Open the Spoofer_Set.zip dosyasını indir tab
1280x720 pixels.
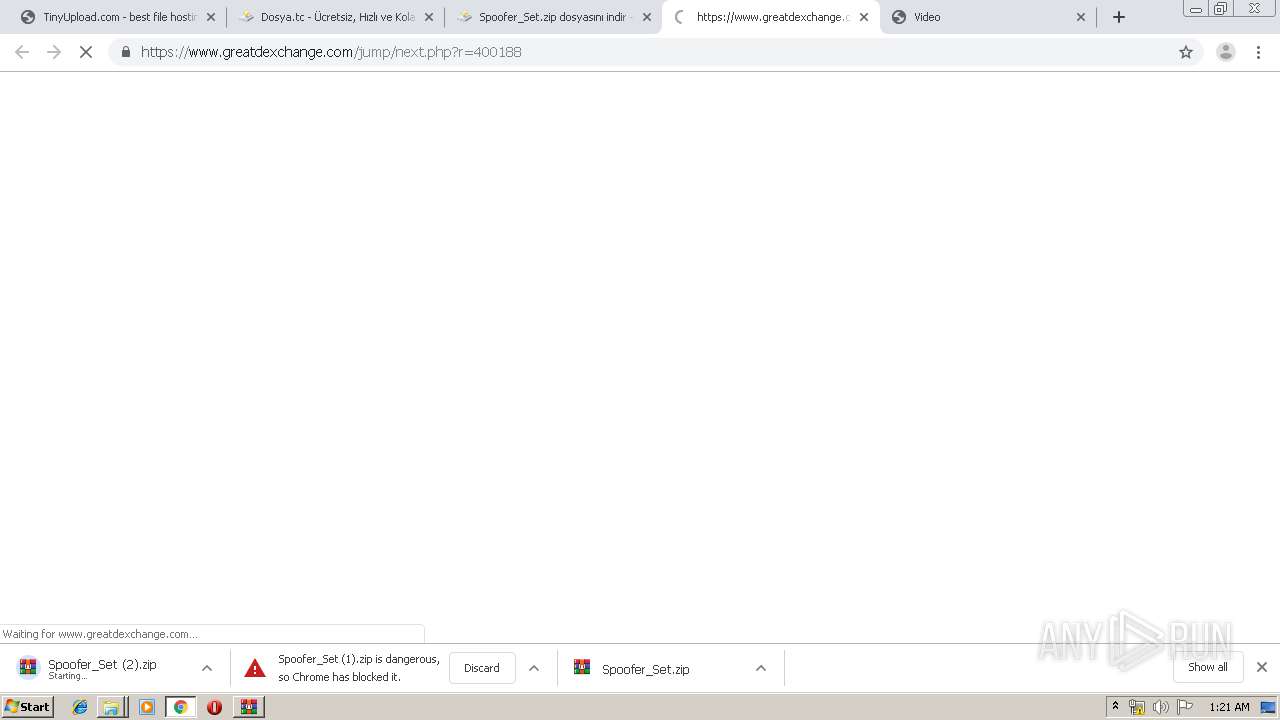point(554,17)
